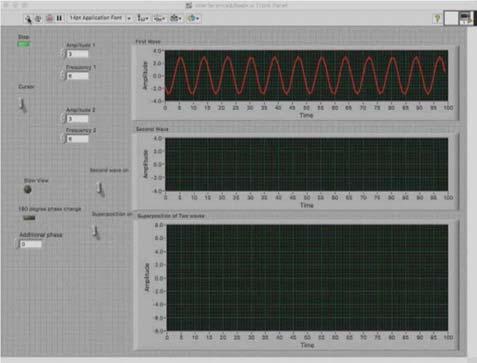The width and height of the screenshot is (477, 363).
Task: Click the 180 degree phase change button
Action: (x=29, y=218)
